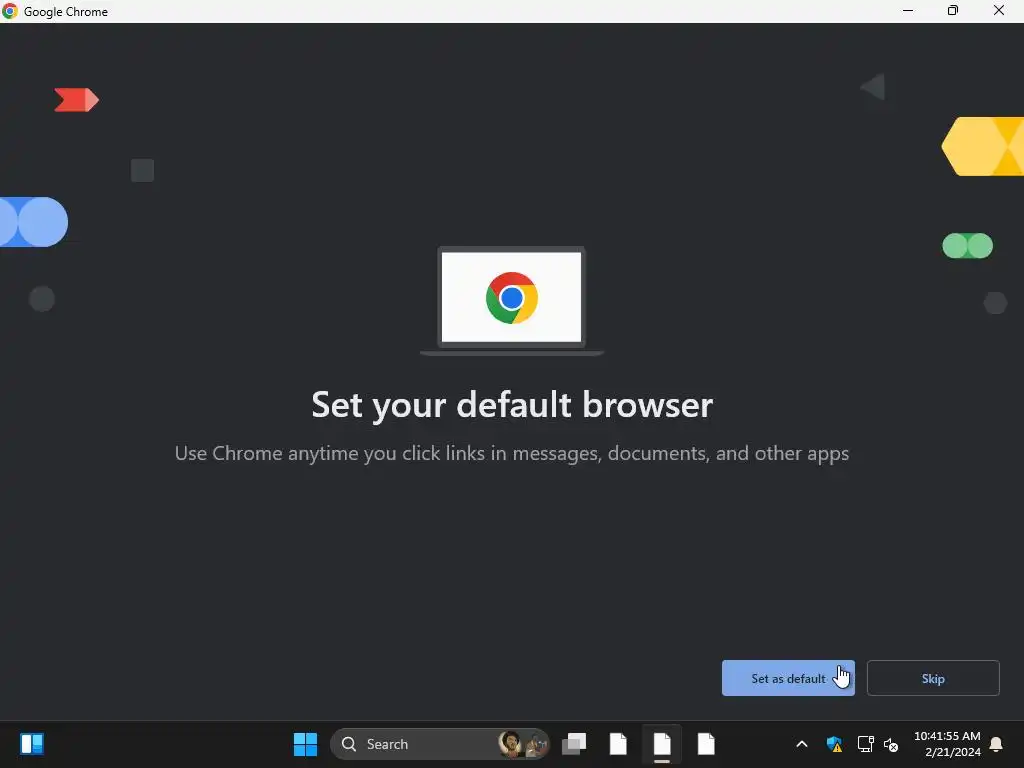Viewport: 1024px width, 768px height.
Task: Restore down the Google Chrome window
Action: [953, 11]
